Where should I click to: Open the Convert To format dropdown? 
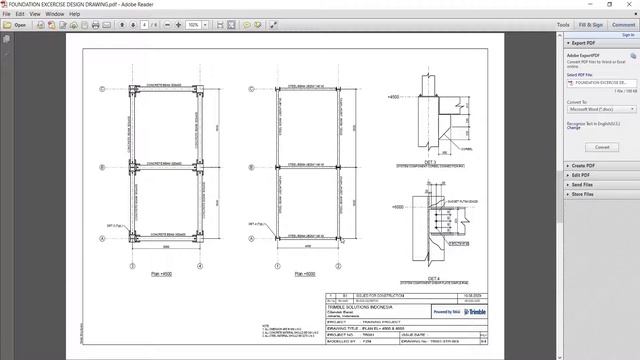point(602,109)
